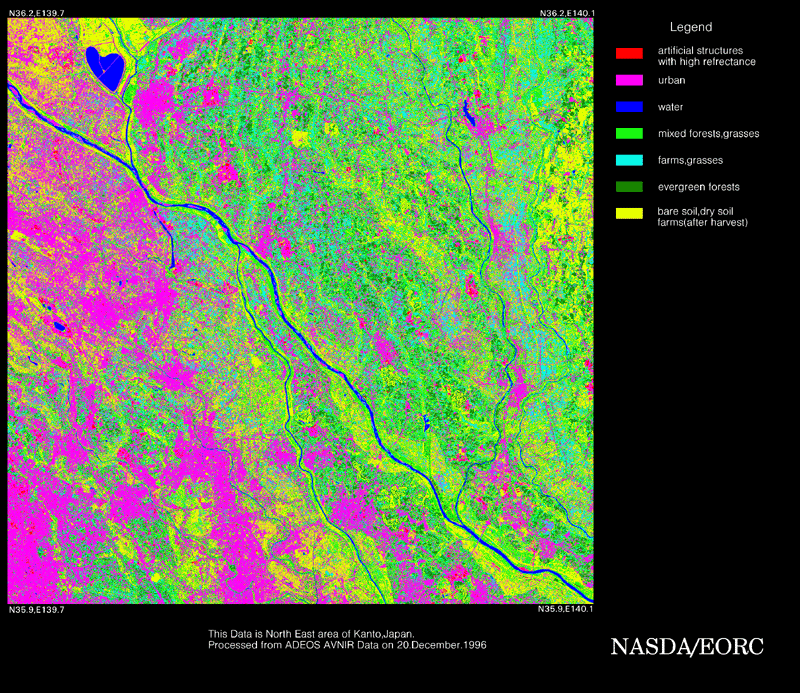This screenshot has height=693, width=800.
Task: Click the 'farms,grasses' legend label
Action: 690,160
